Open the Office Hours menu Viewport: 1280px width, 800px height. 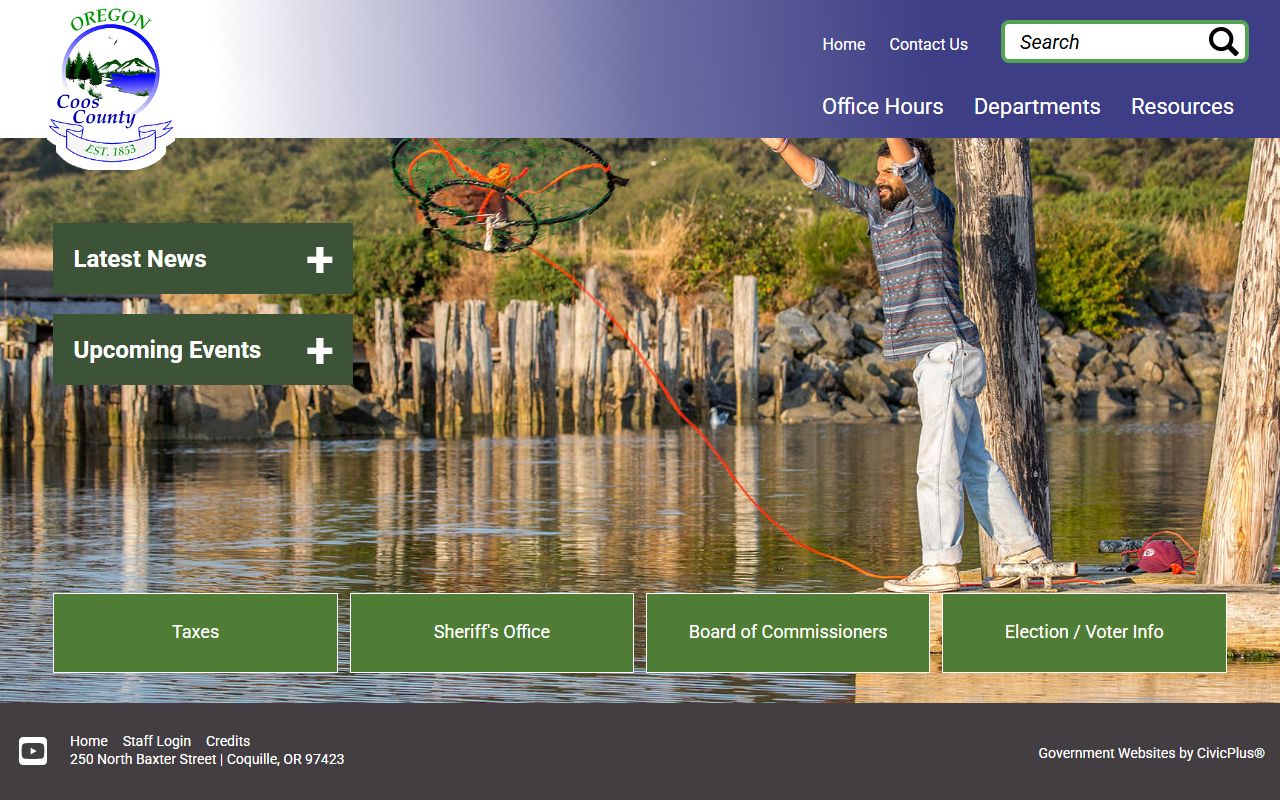click(x=882, y=106)
